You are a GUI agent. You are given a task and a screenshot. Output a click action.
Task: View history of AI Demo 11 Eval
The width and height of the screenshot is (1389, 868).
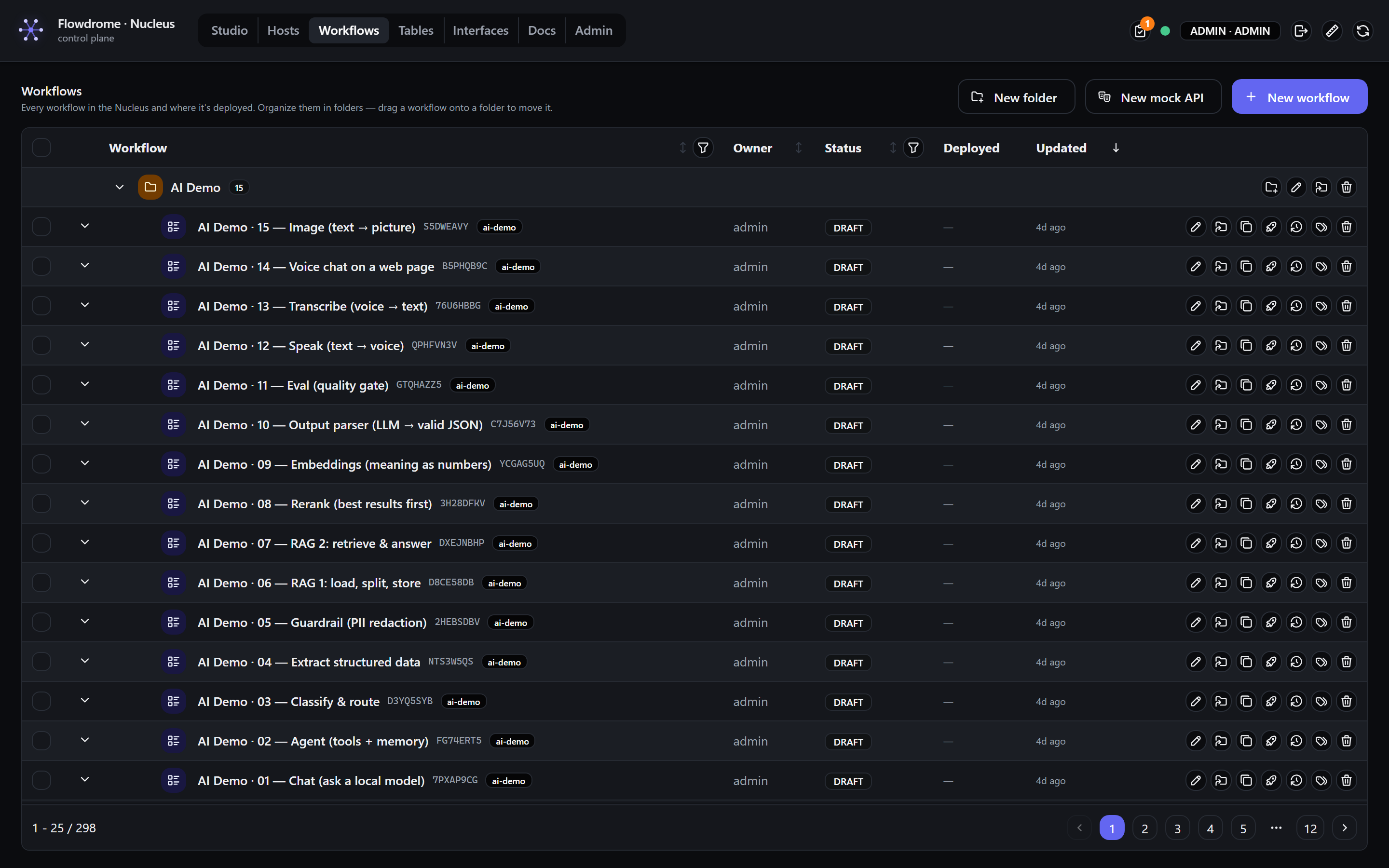click(1296, 385)
